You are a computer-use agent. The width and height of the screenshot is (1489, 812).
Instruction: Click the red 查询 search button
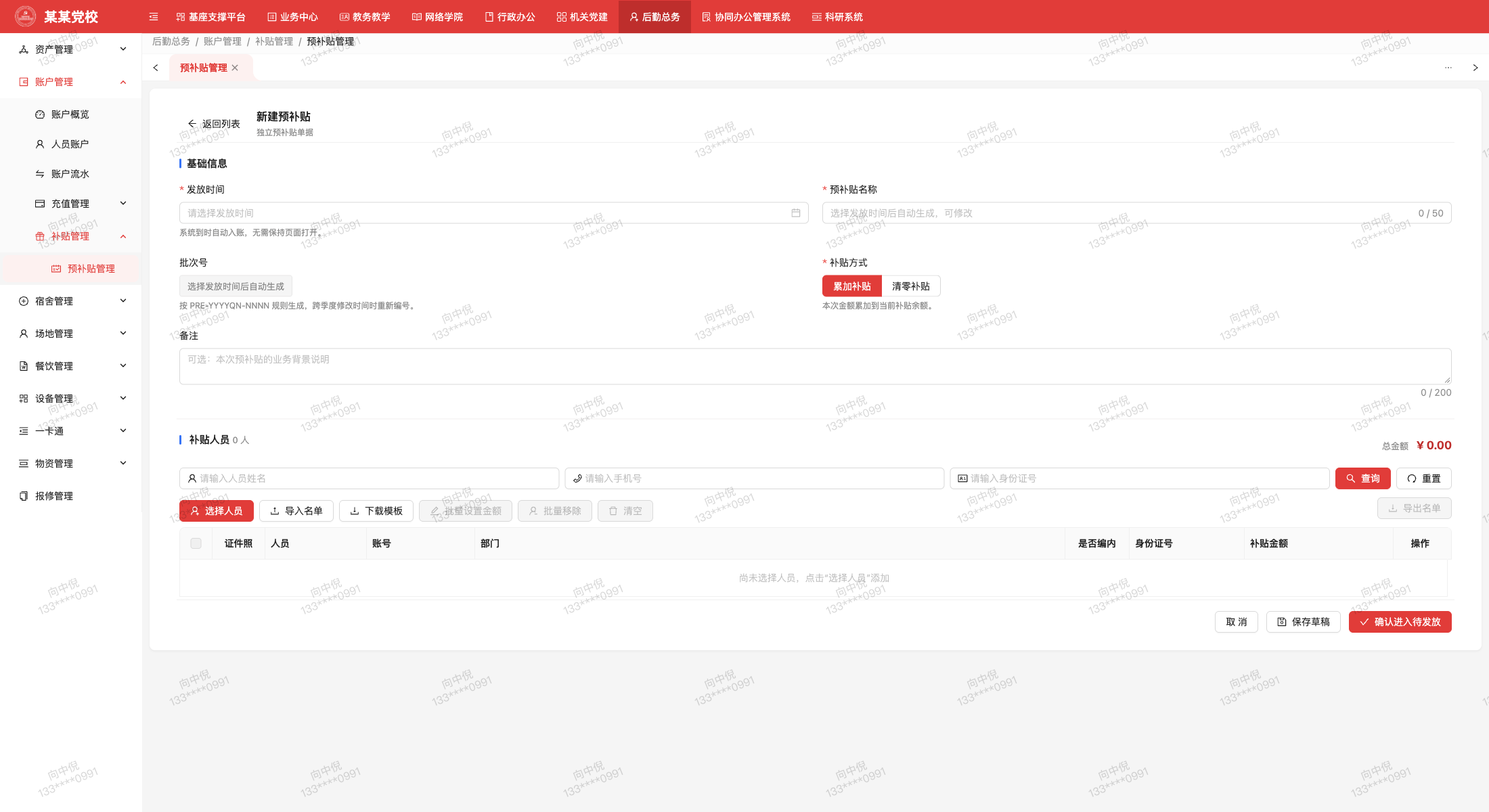coord(1363,478)
